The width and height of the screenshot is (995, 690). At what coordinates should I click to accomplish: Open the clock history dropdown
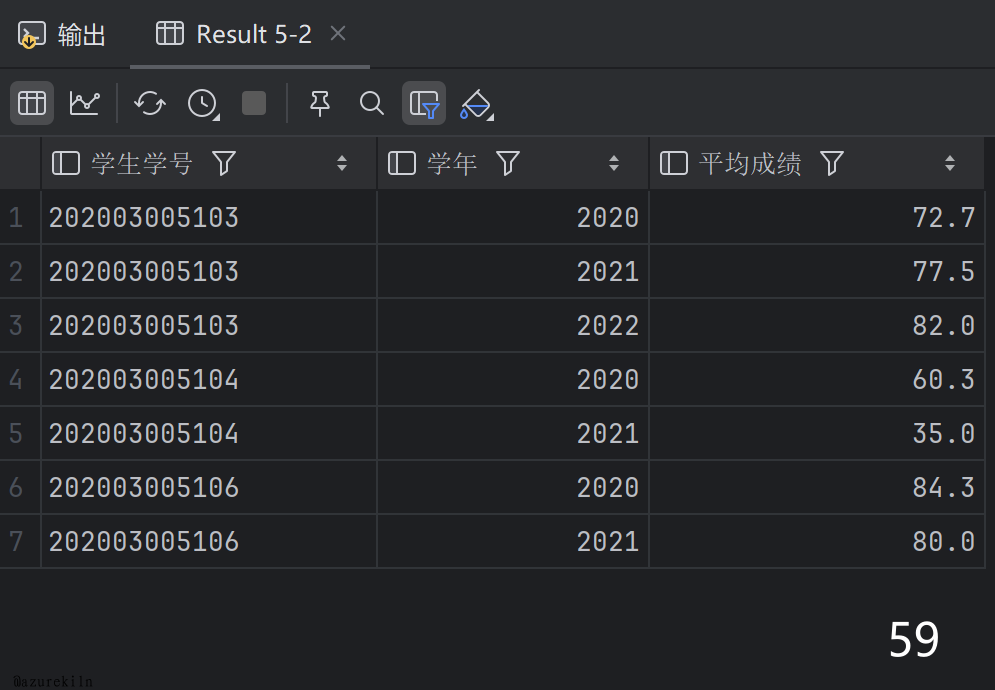click(203, 103)
